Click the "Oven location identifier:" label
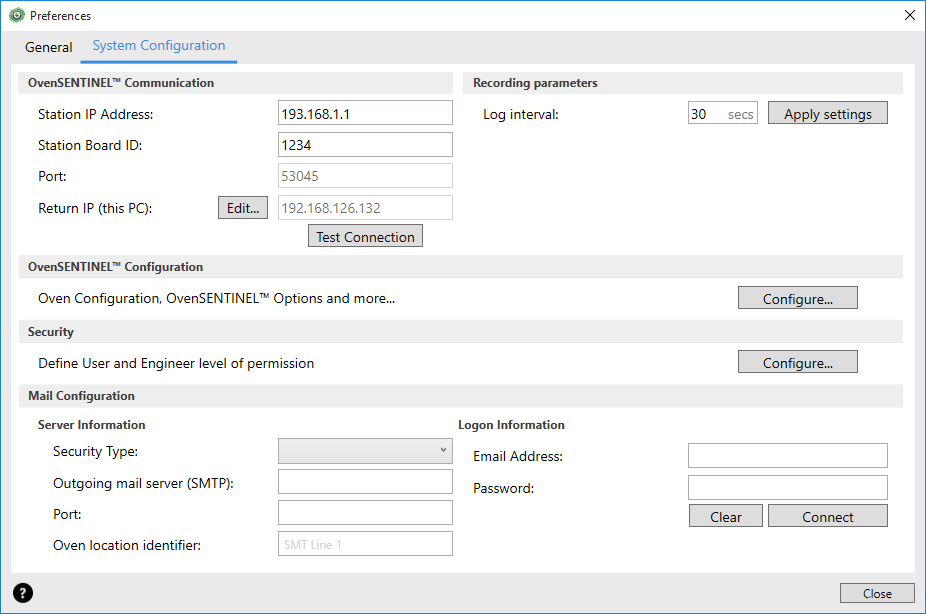Viewport: 926px width, 614px height. click(x=127, y=545)
